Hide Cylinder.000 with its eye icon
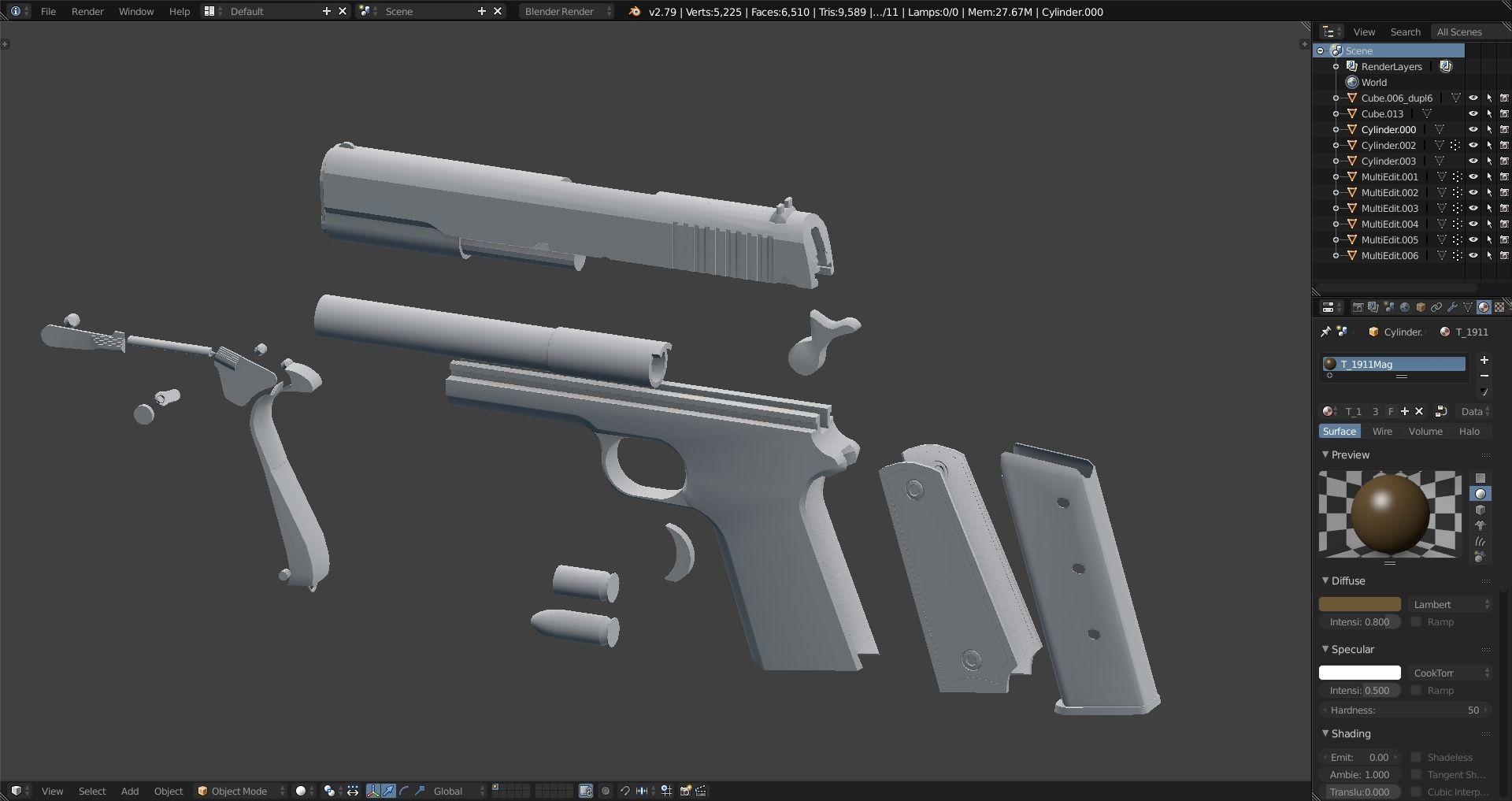1512x801 pixels. 1473,129
